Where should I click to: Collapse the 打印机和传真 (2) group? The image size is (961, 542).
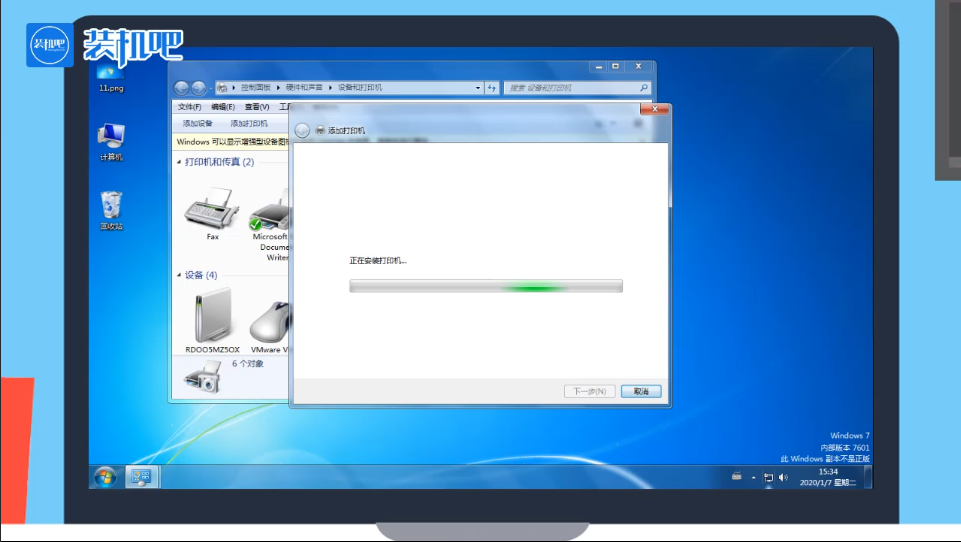click(180, 162)
